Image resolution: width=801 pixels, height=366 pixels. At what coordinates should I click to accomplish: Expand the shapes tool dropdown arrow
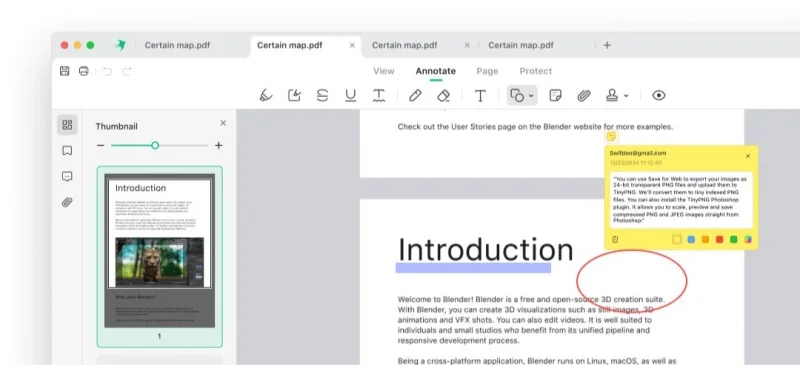[x=531, y=96]
